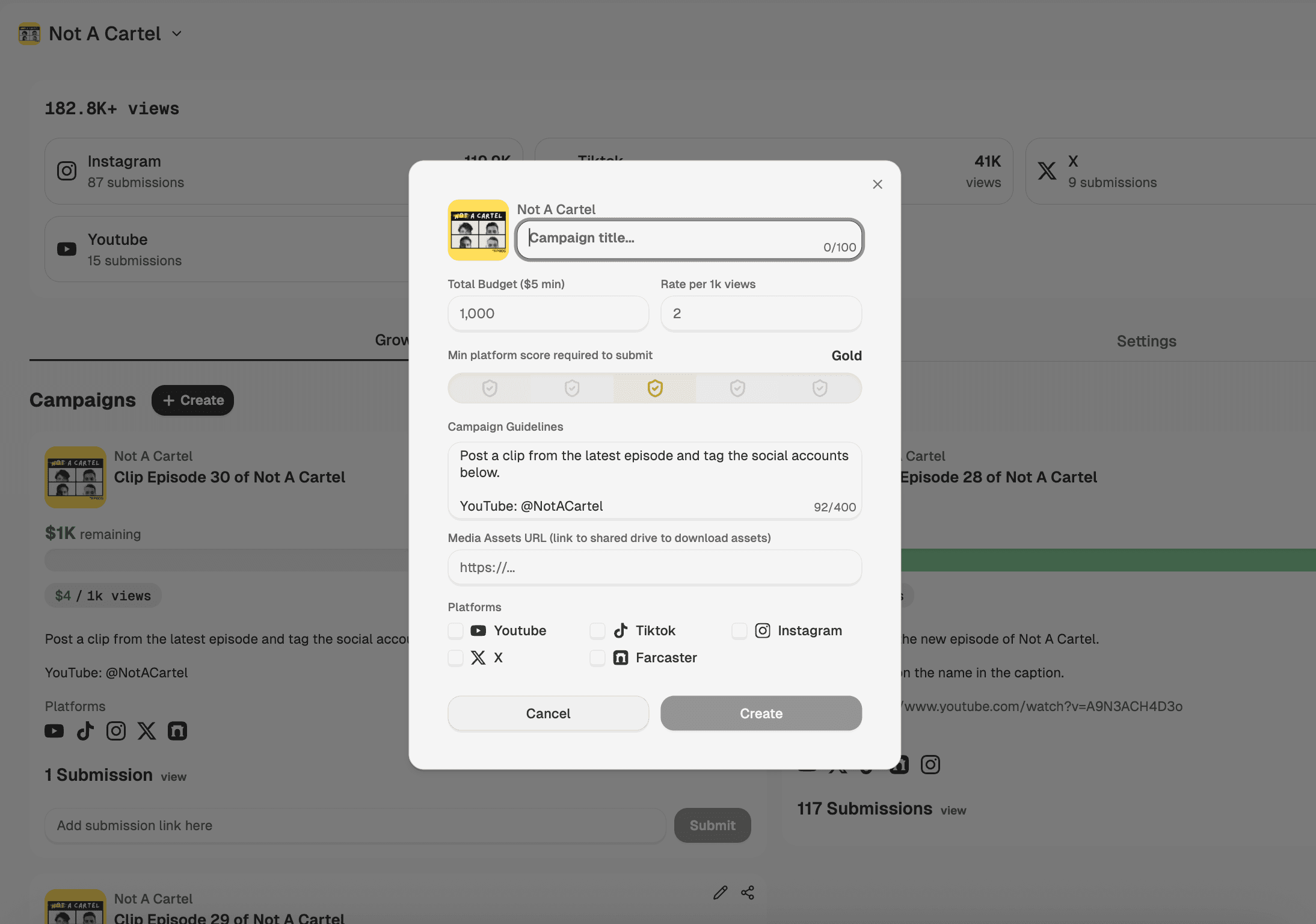Screen dimensions: 1316x924
Task: Click the Tiktok icon in dialog Platforms
Action: (621, 630)
